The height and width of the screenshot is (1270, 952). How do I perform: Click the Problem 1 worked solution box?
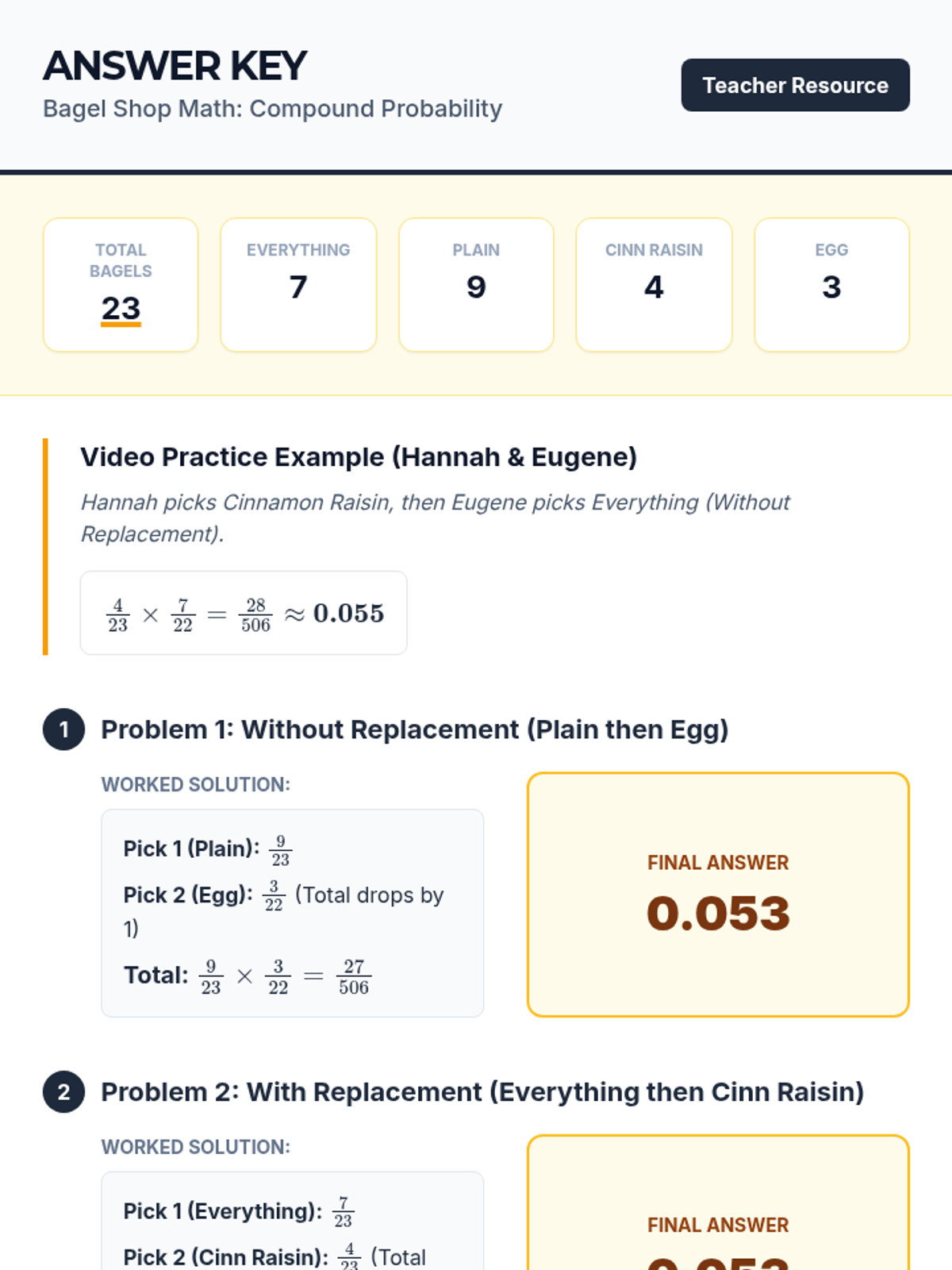click(x=292, y=913)
